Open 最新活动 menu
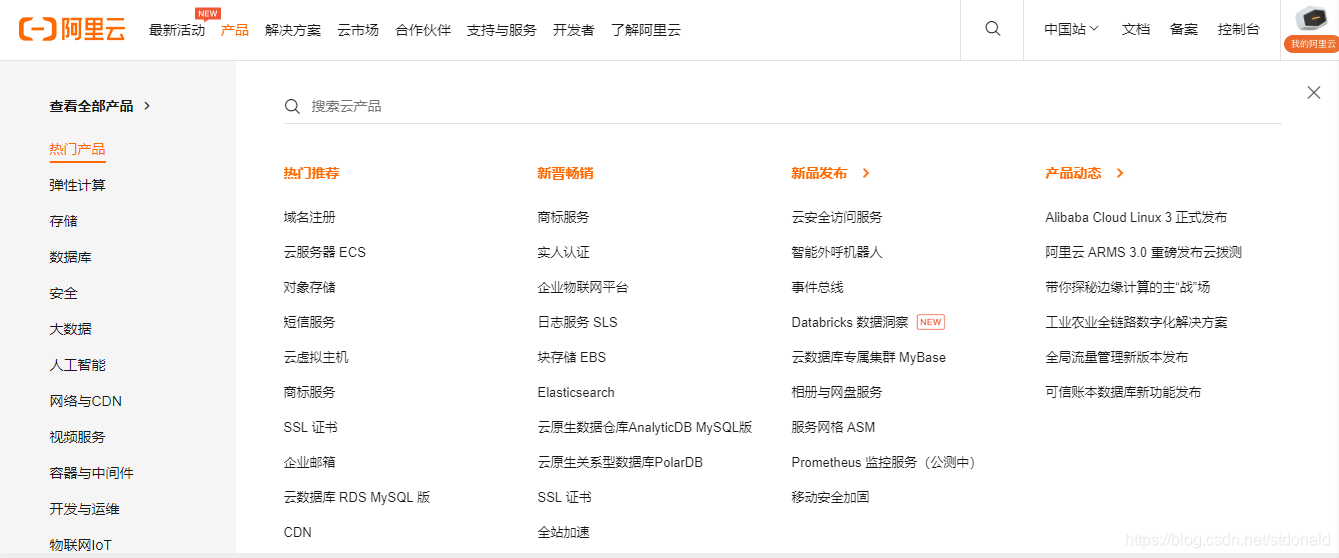The image size is (1339, 558). (x=177, y=30)
